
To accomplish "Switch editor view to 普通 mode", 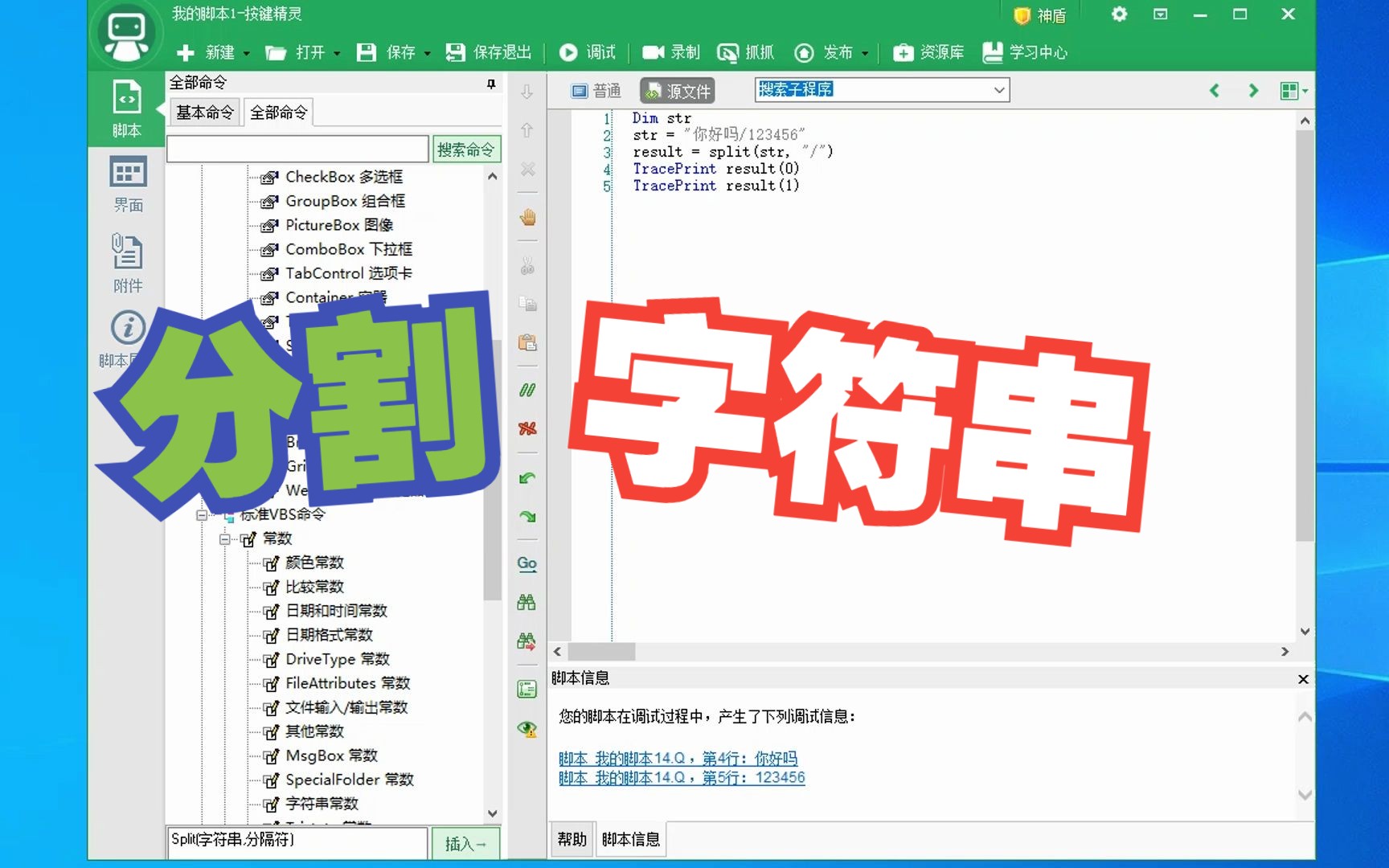I will (x=596, y=90).
